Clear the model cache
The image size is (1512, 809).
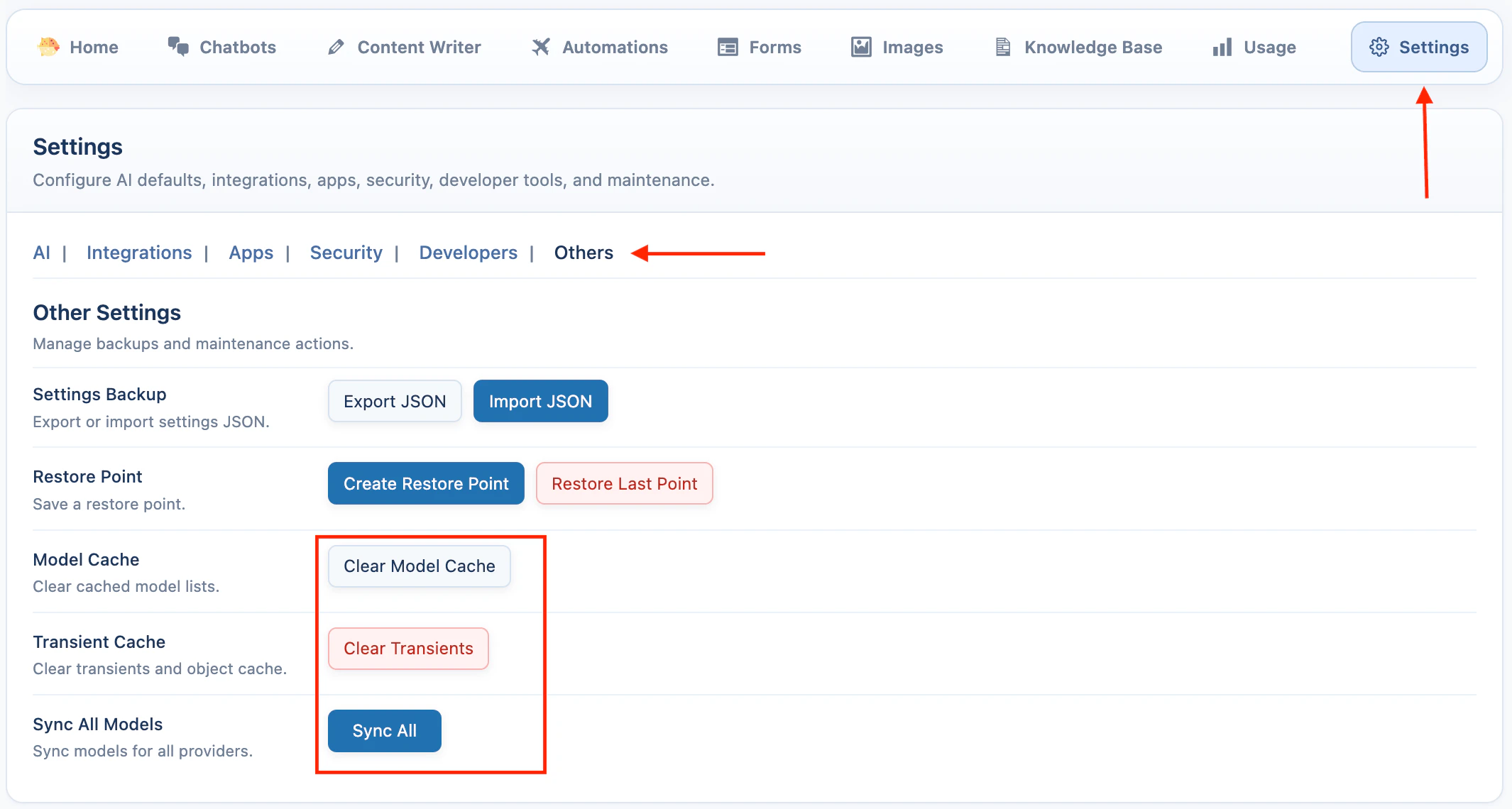[419, 566]
